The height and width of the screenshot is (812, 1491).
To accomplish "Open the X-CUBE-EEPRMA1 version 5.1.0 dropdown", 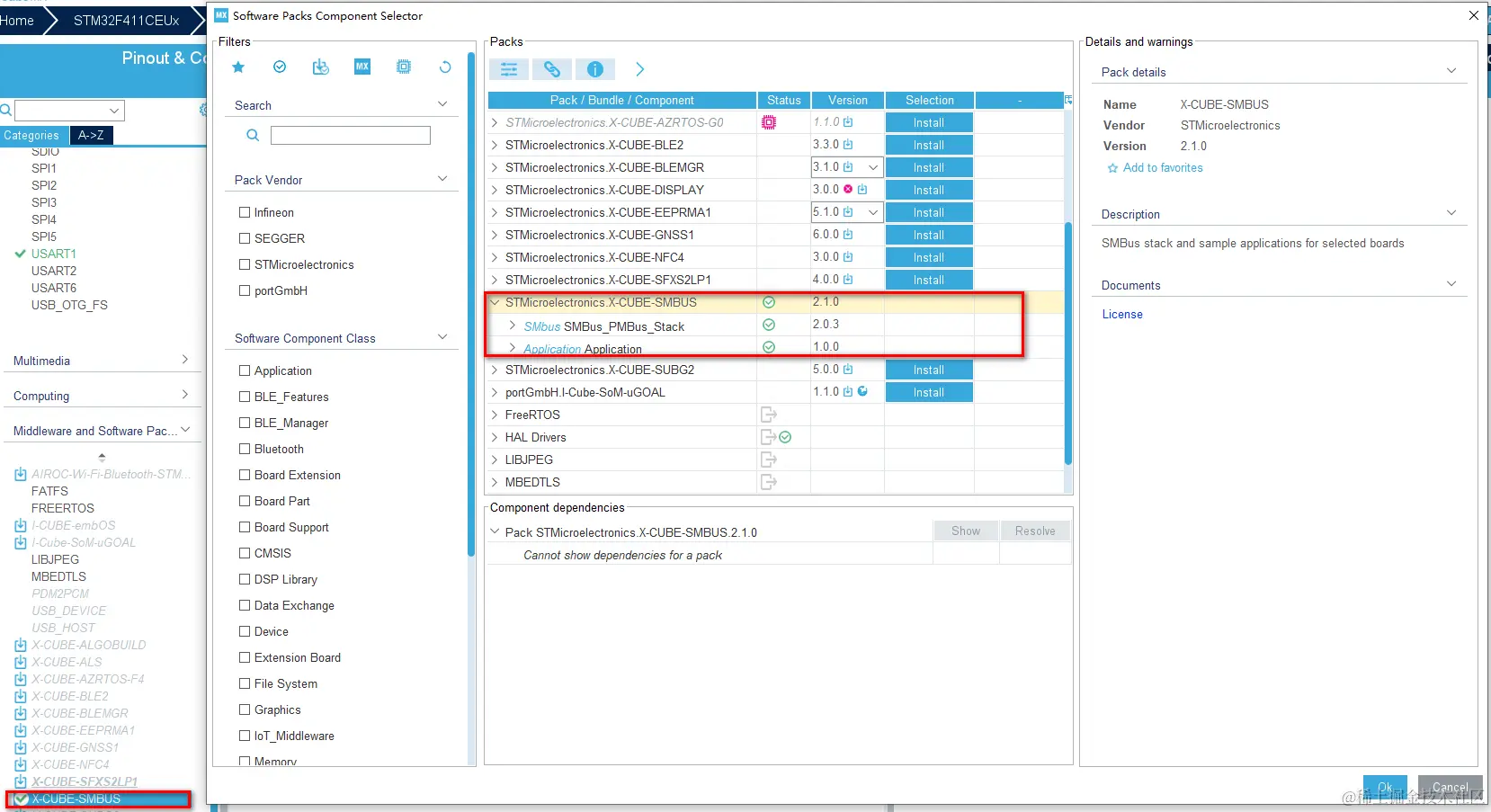I will 872,212.
